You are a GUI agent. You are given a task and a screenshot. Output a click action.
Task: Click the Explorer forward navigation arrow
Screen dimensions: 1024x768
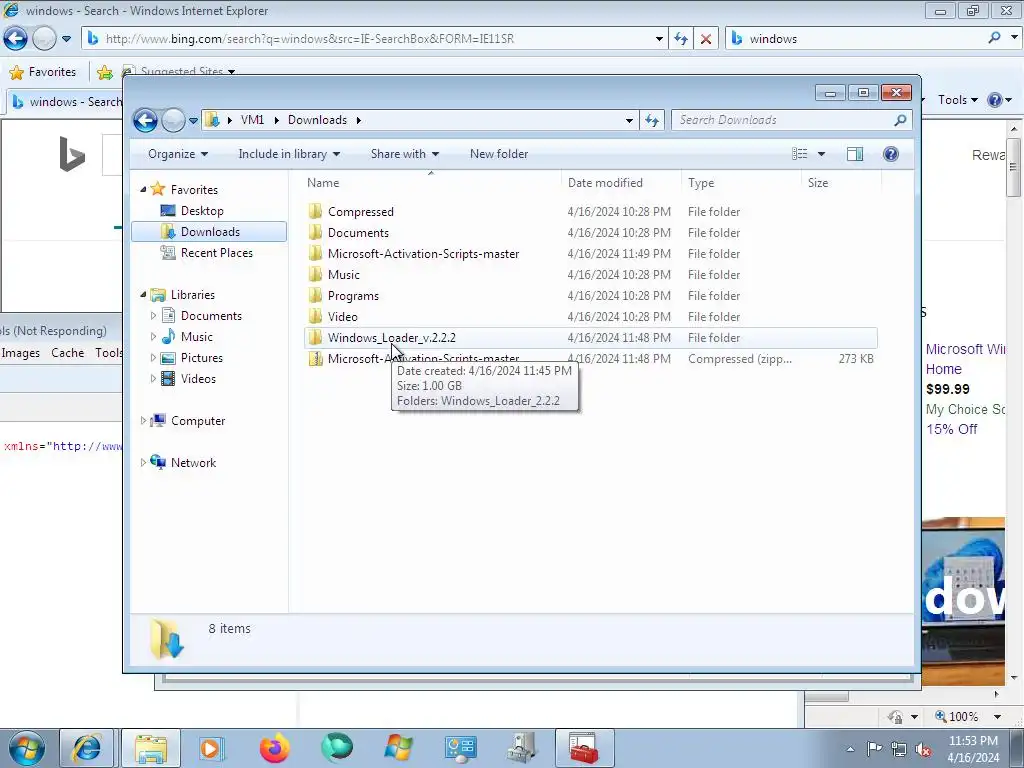[173, 120]
